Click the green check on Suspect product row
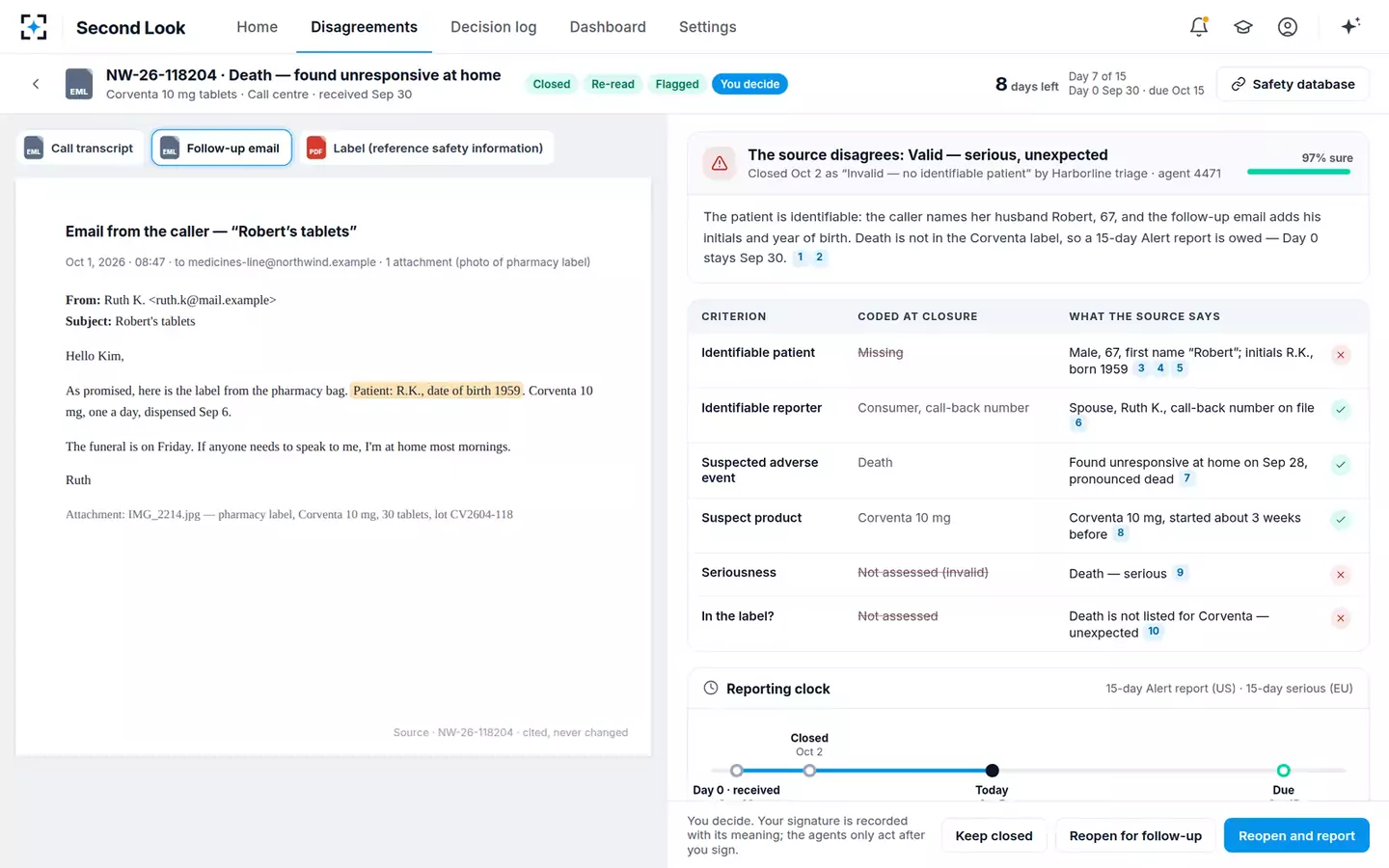The height and width of the screenshot is (868, 1389). pos(1340,520)
